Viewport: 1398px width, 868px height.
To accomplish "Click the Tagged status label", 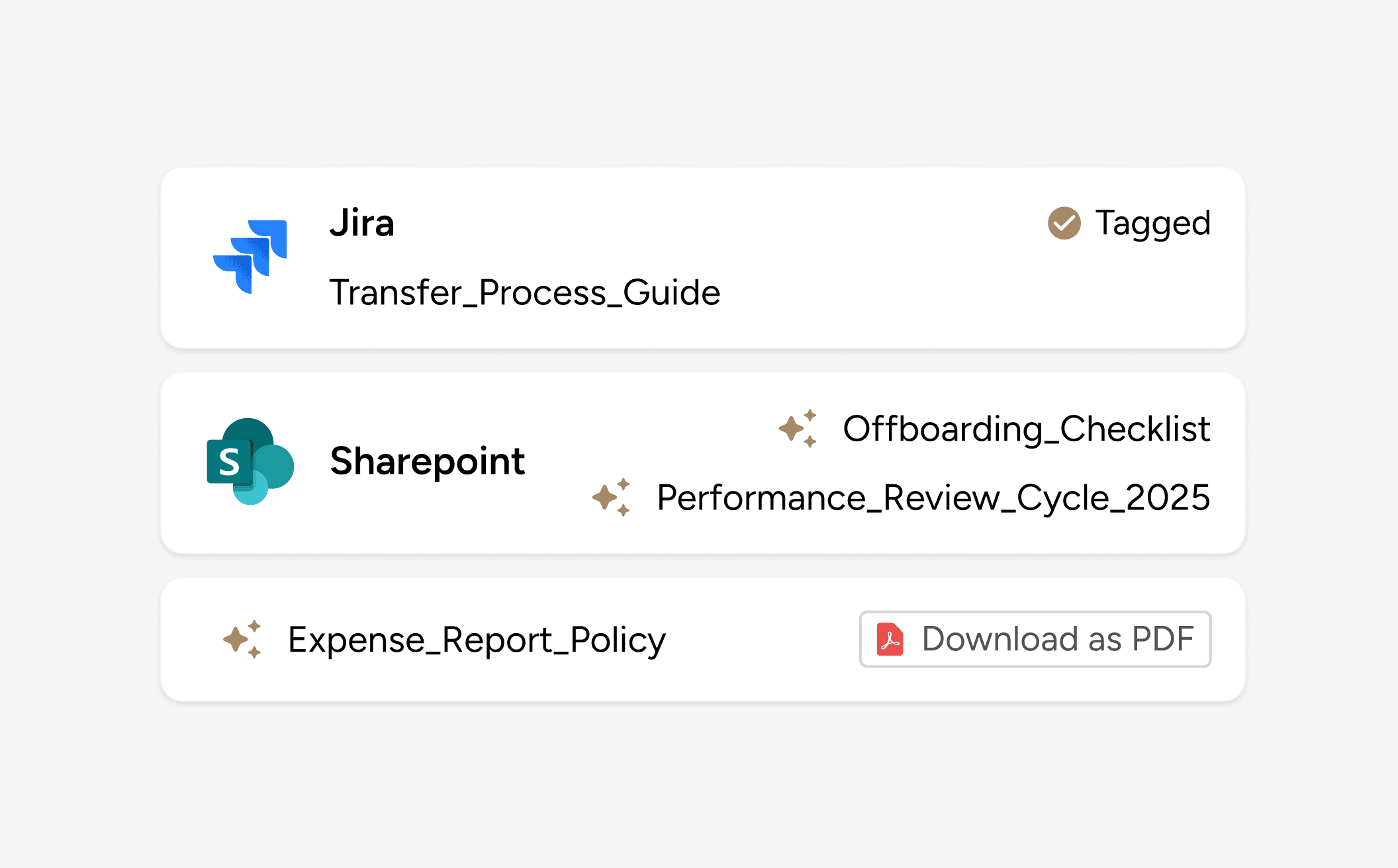I will tap(1152, 223).
